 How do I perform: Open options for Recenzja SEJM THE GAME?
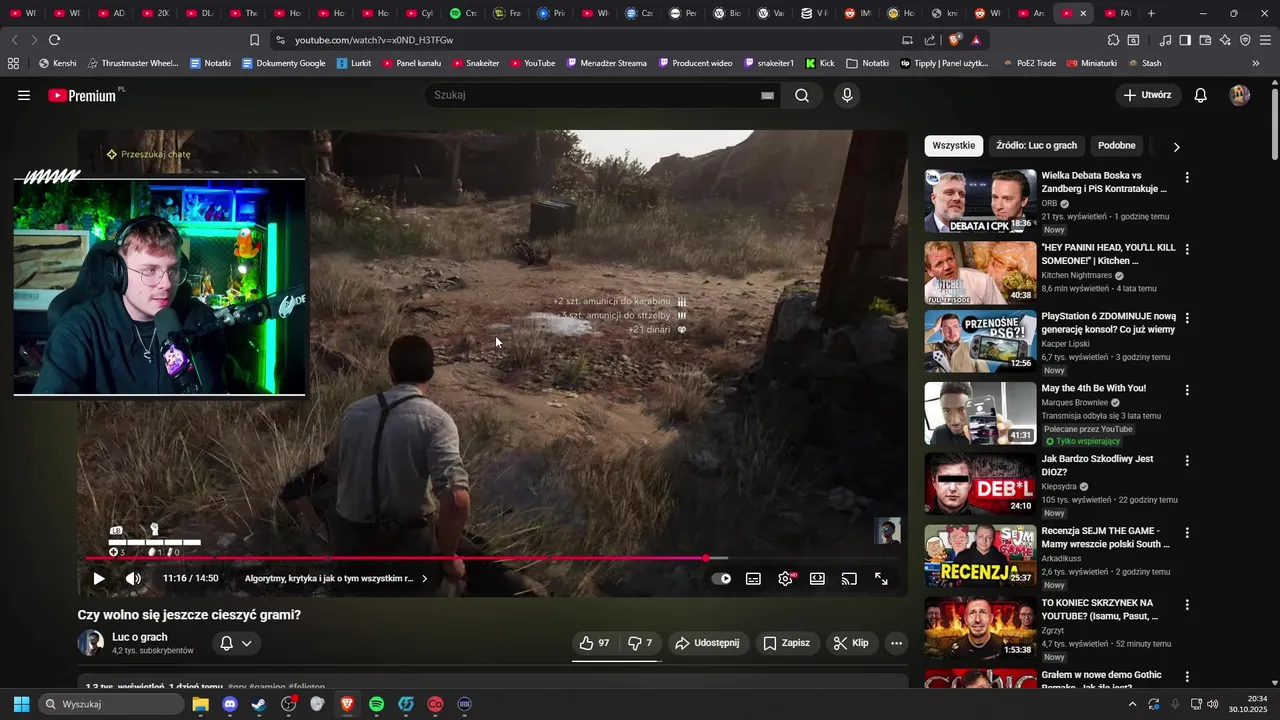pos(1187,533)
